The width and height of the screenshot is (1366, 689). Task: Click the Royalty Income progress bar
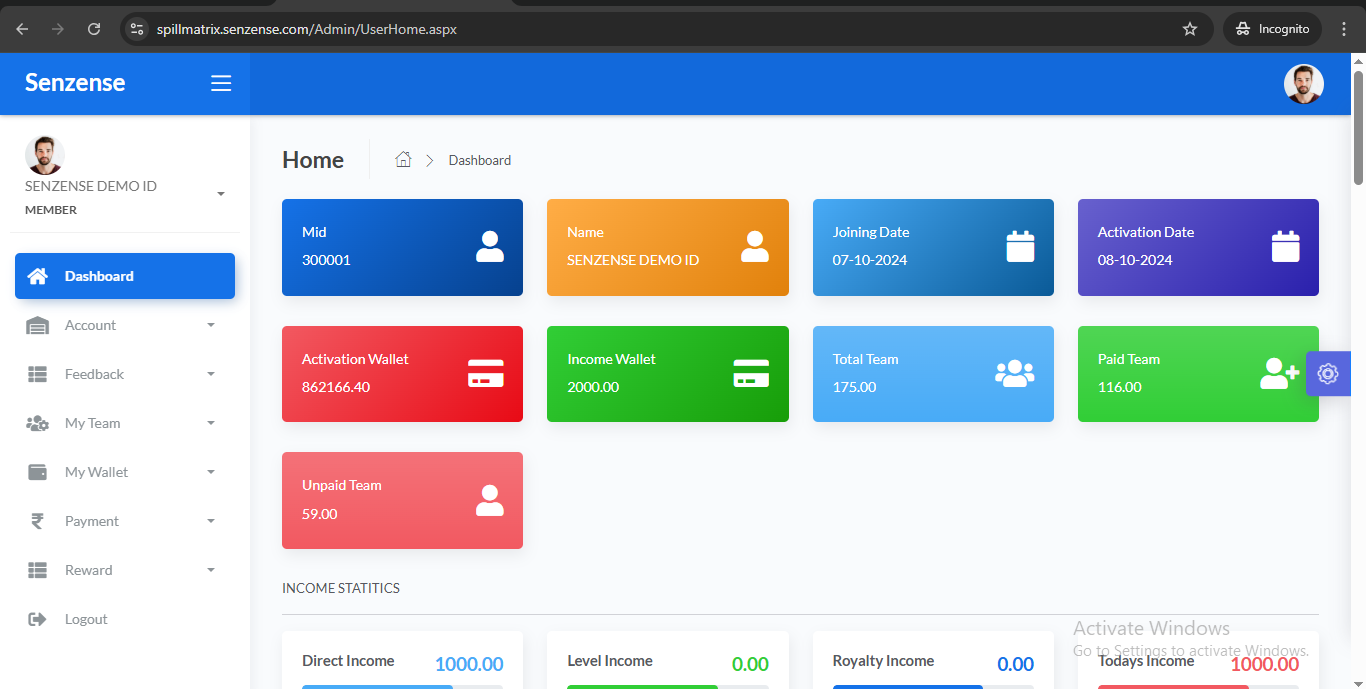pyautogui.click(x=933, y=687)
